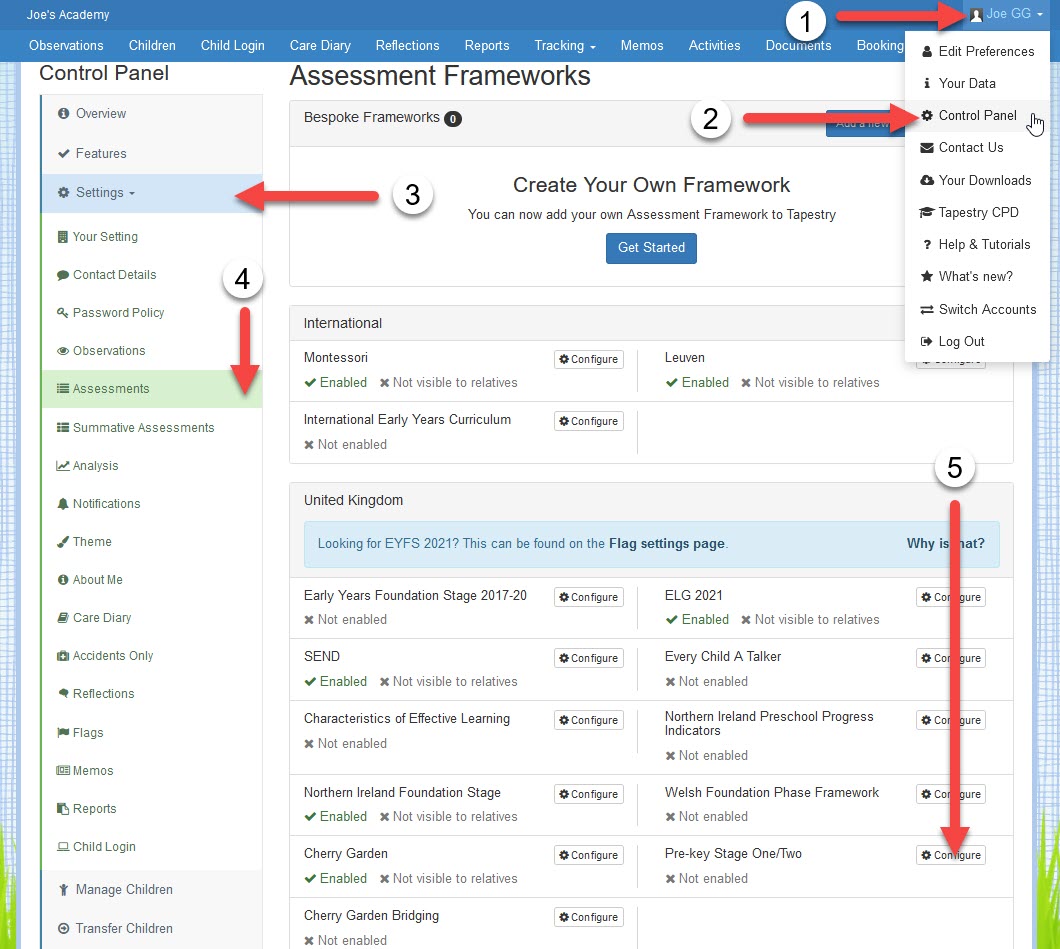
Task: Click the gear icon beside Control Panel
Action: coord(927,116)
